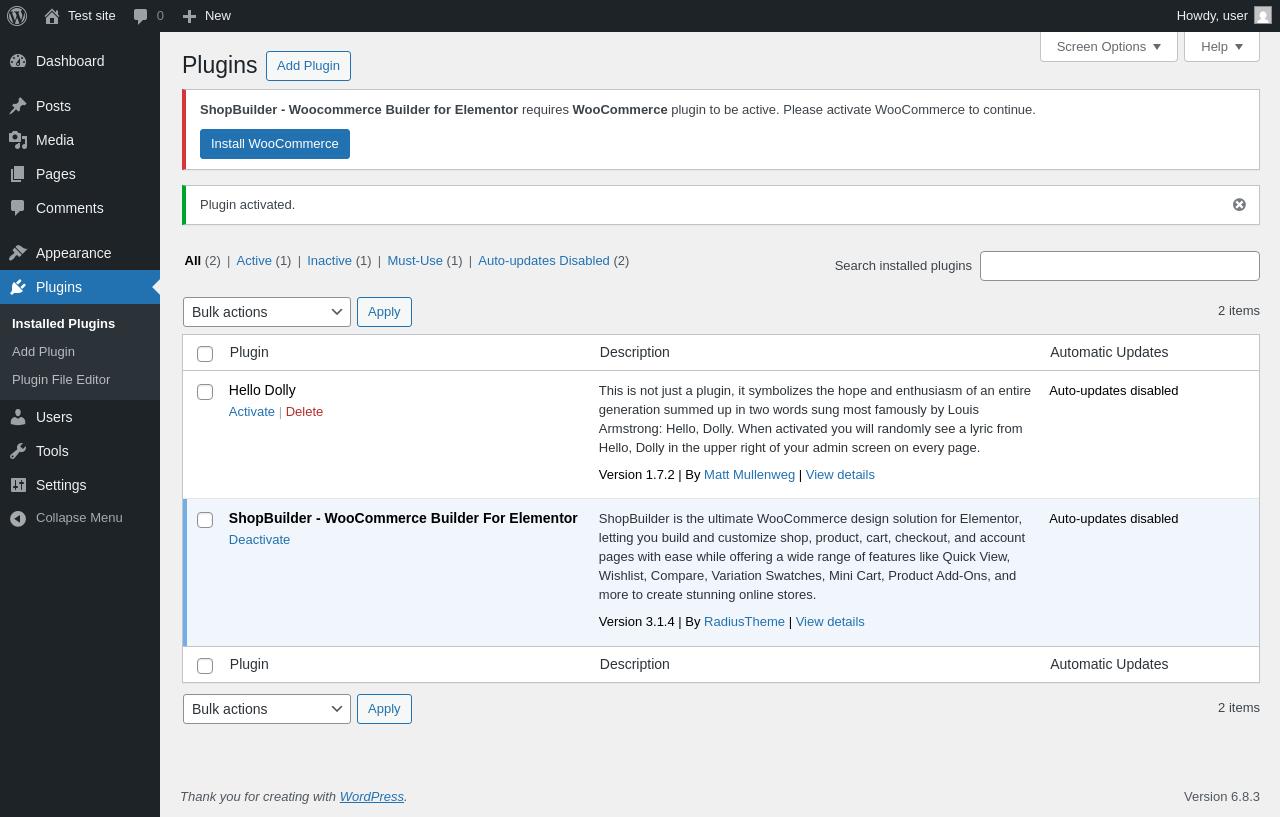Open Media via its sidebar icon

[18, 140]
